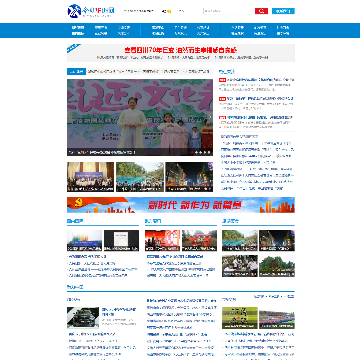Click the first item in blue navigation bar

[78, 27]
